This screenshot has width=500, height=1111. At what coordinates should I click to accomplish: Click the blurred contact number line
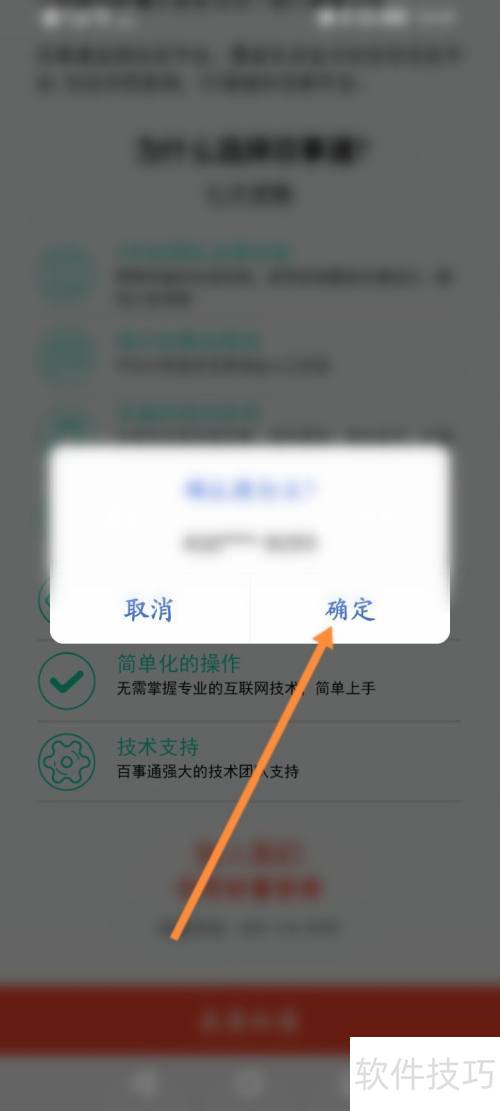click(x=249, y=926)
